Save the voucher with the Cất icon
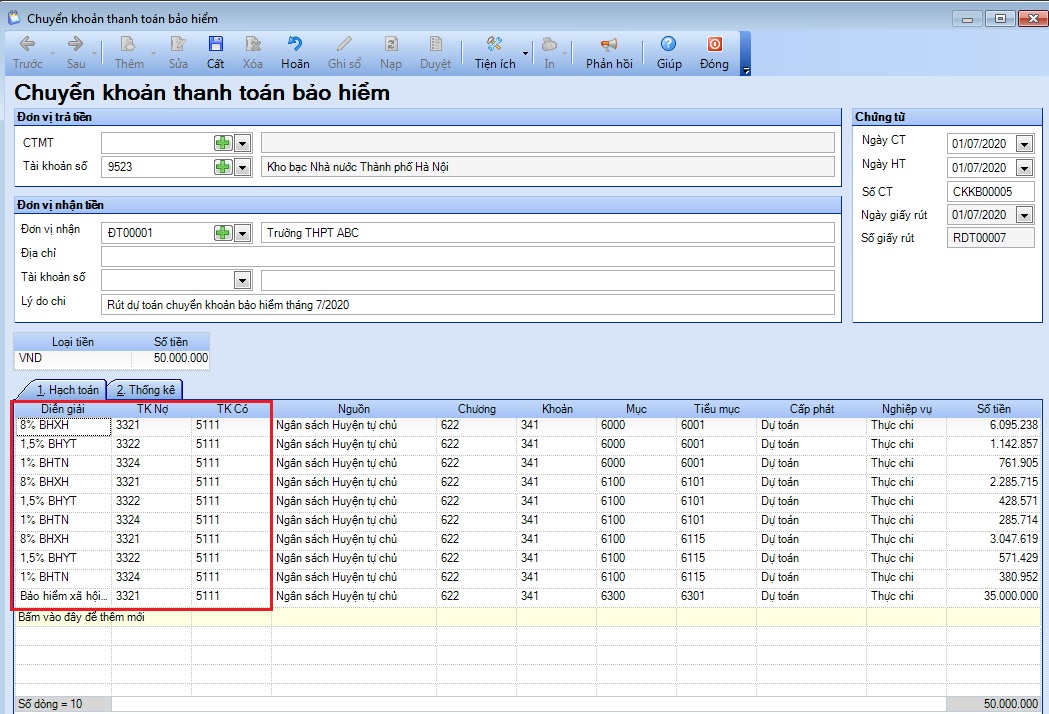1049x714 pixels. (215, 44)
